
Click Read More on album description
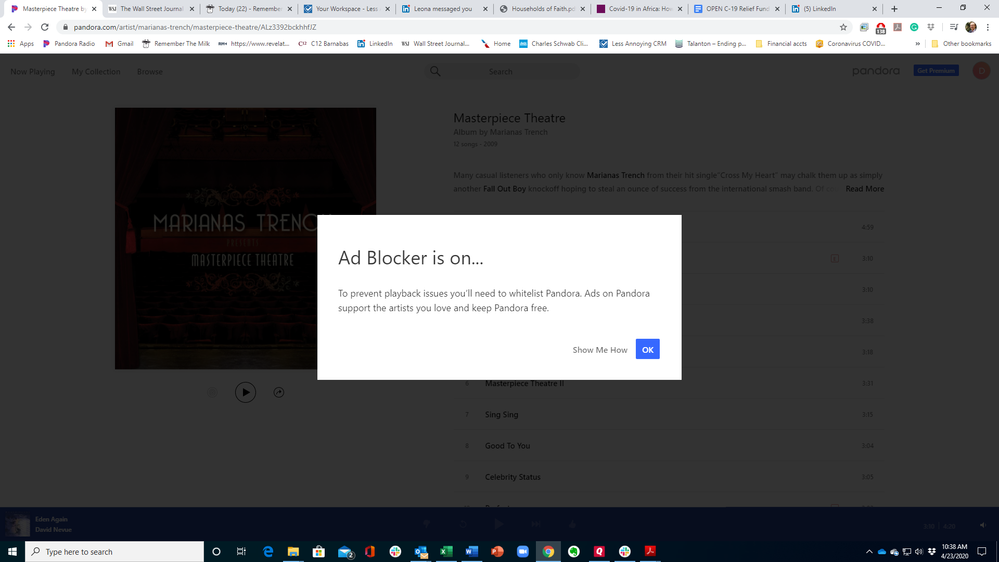coord(865,189)
